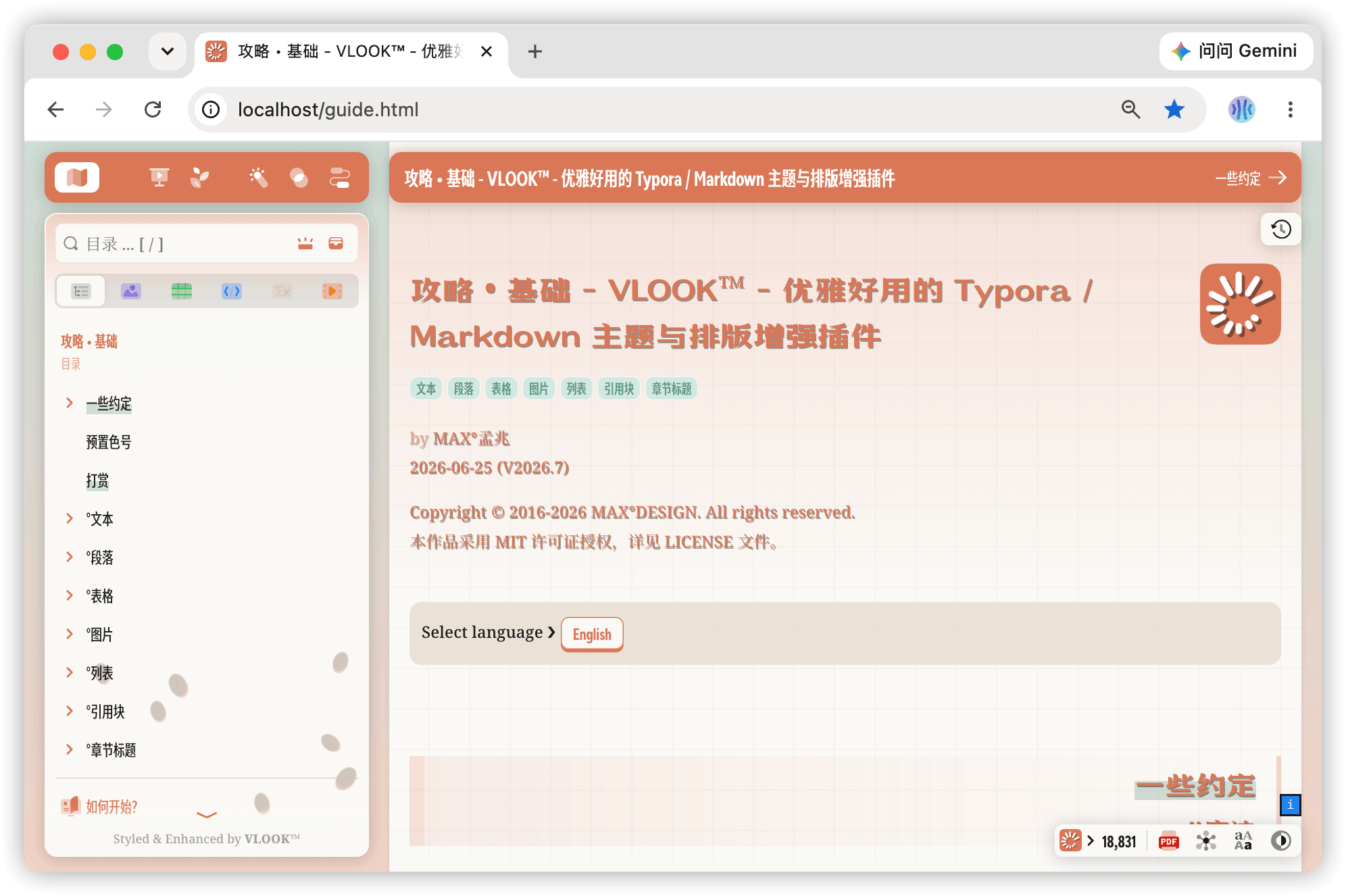The image size is (1346, 896).
Task: Switch language to English
Action: click(x=592, y=634)
